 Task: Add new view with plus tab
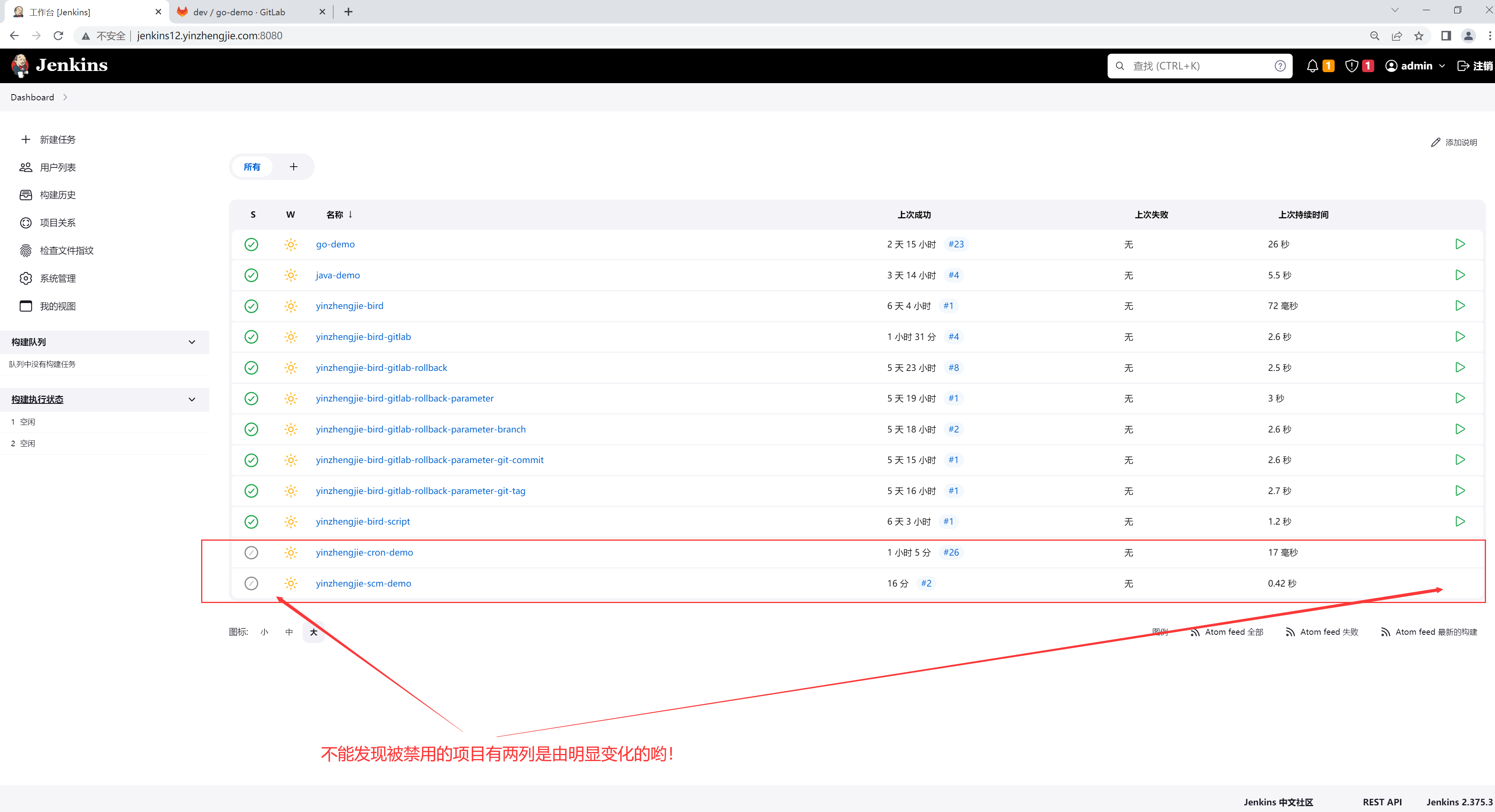(x=294, y=167)
